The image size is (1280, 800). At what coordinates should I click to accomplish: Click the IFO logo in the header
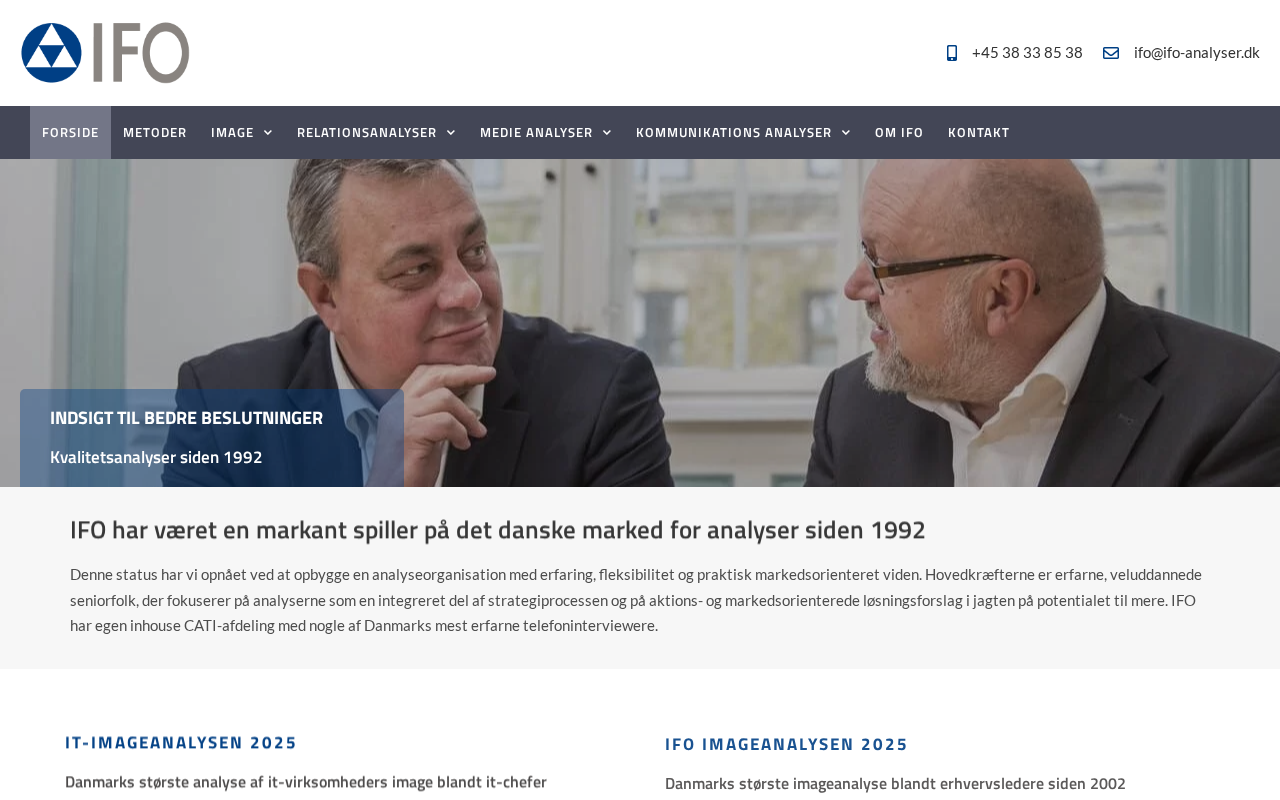pos(105,53)
